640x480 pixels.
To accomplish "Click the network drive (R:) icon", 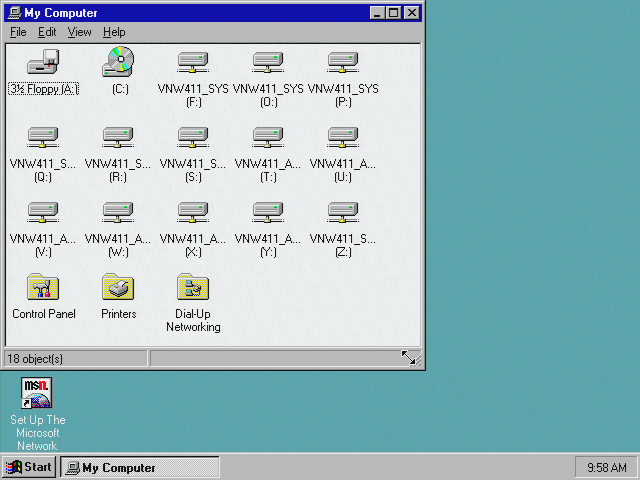I will coord(118,138).
